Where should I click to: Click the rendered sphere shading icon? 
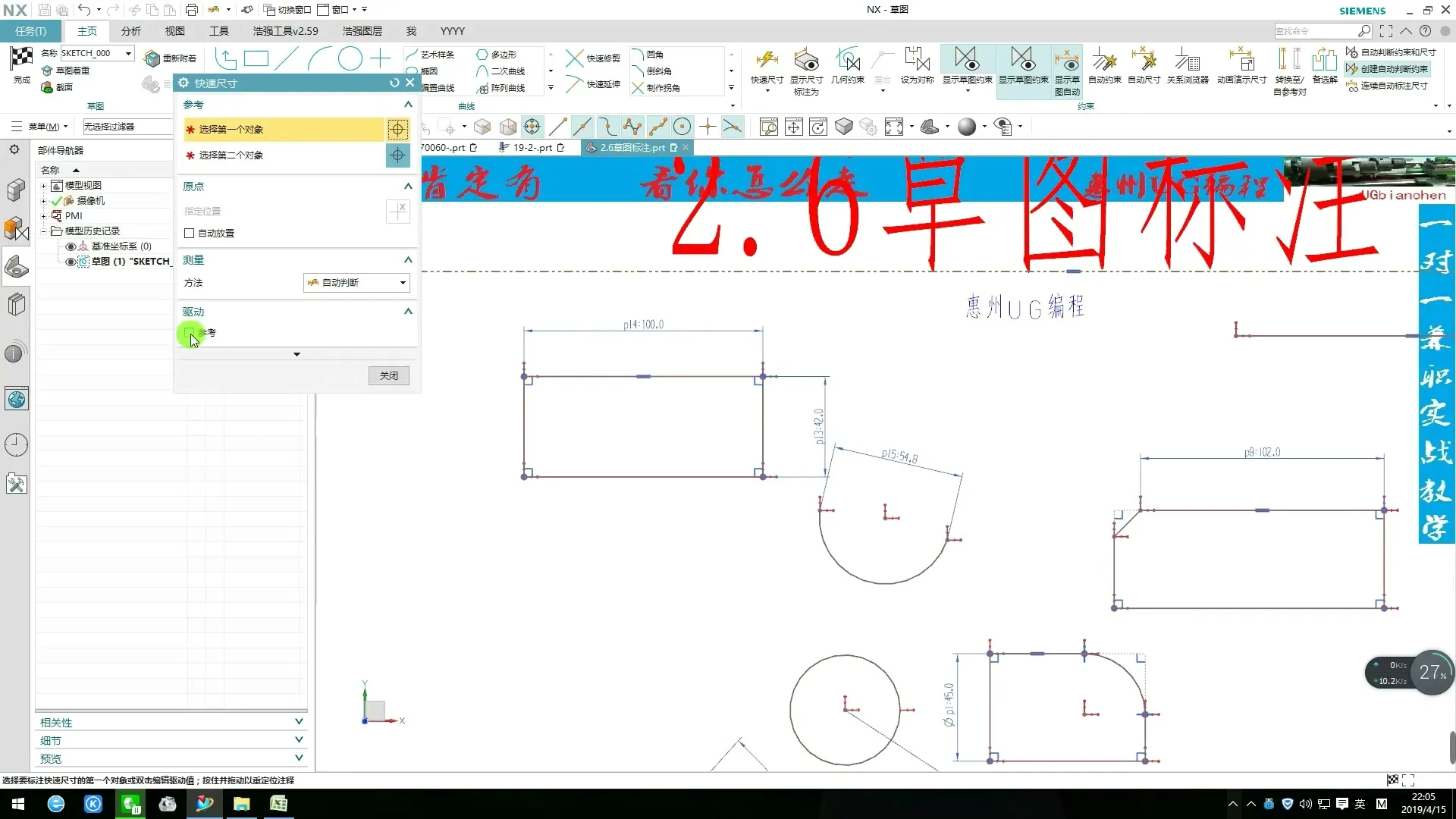coord(966,127)
